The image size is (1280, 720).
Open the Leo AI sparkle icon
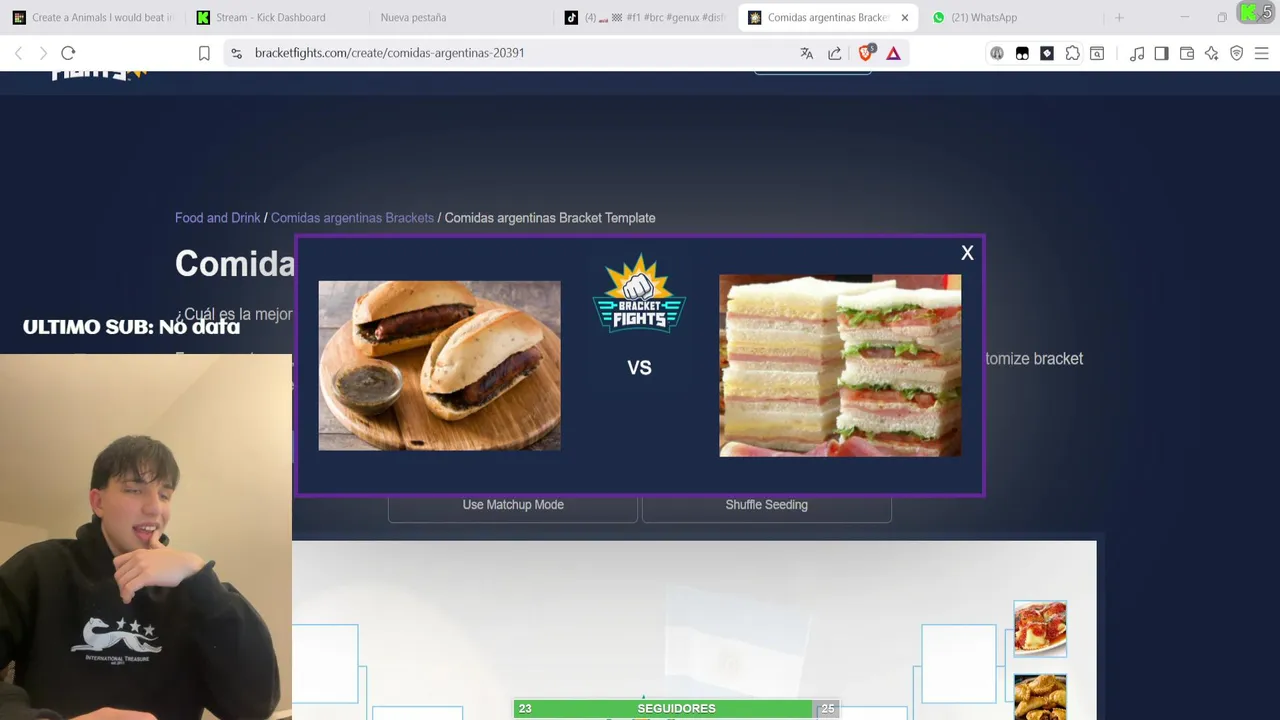[x=1212, y=53]
